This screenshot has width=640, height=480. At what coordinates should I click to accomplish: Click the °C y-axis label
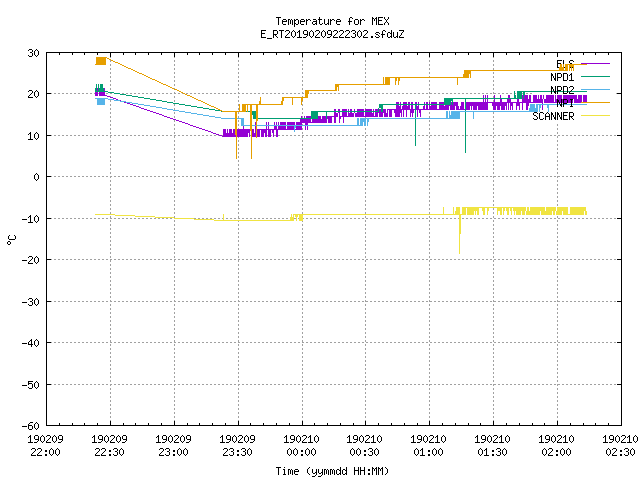12,240
